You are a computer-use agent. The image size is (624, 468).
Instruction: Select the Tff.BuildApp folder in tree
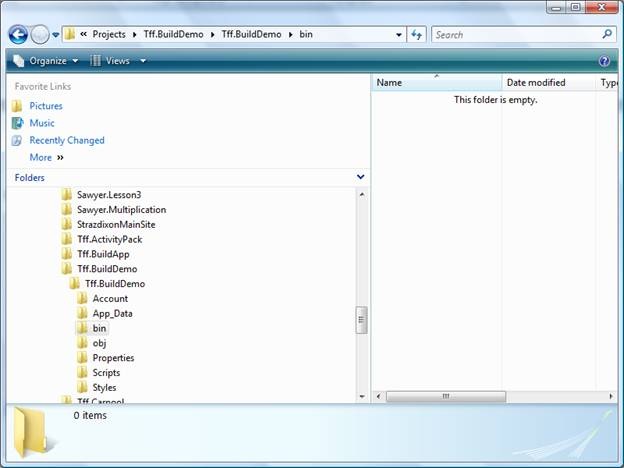click(x=103, y=254)
